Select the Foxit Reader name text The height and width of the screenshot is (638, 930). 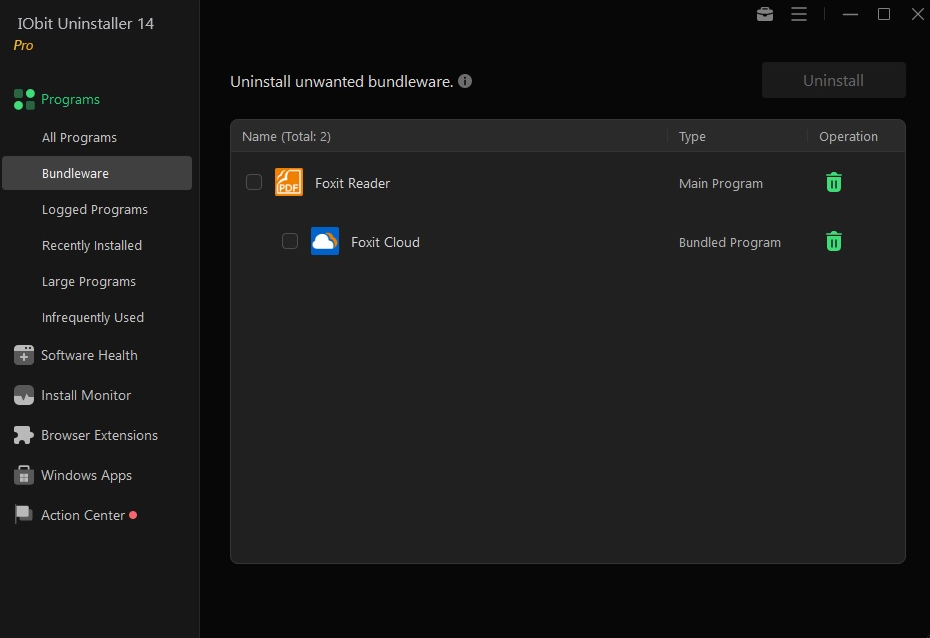coord(352,183)
